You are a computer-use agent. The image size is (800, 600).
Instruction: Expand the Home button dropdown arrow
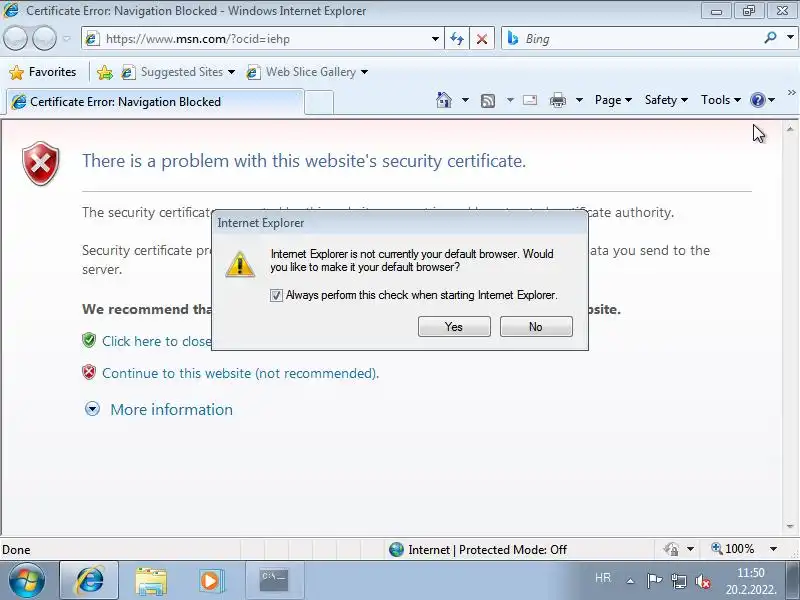coord(465,100)
